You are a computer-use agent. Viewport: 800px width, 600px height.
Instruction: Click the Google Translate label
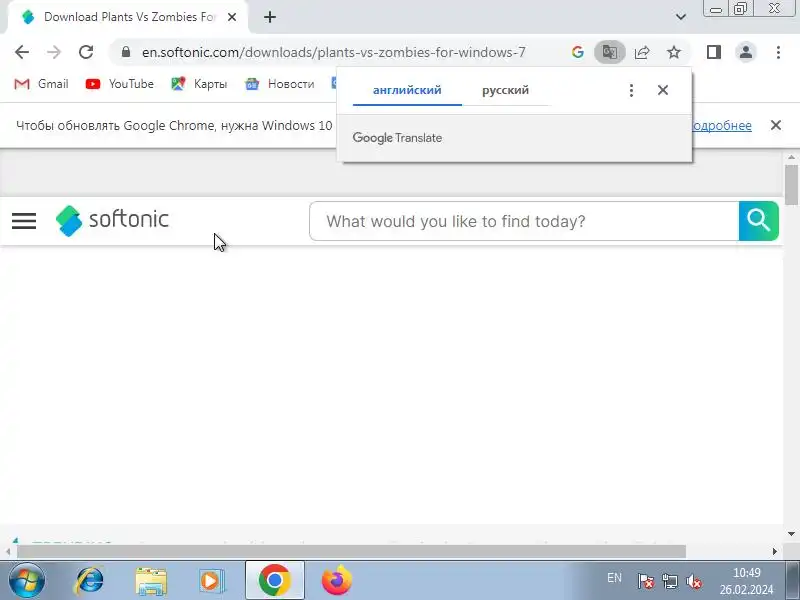[397, 138]
